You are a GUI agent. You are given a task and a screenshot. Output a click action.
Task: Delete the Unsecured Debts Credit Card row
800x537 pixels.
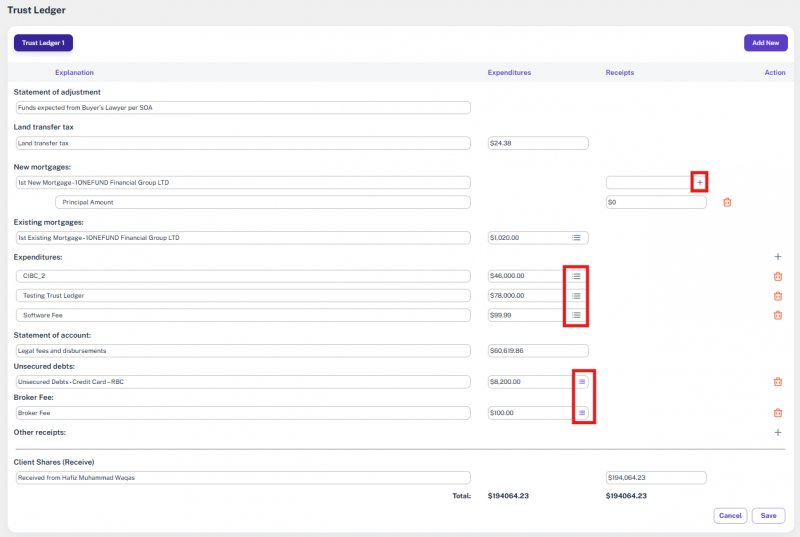[777, 381]
